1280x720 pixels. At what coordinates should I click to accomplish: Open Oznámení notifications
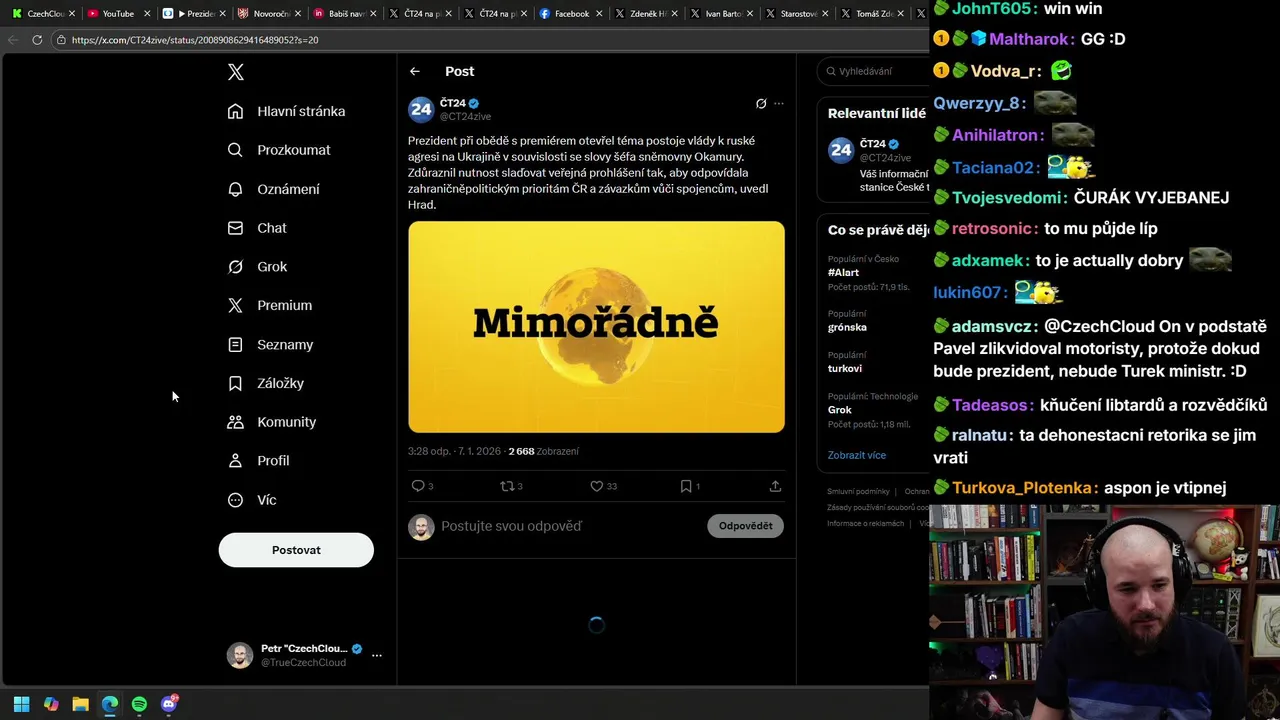click(274, 189)
